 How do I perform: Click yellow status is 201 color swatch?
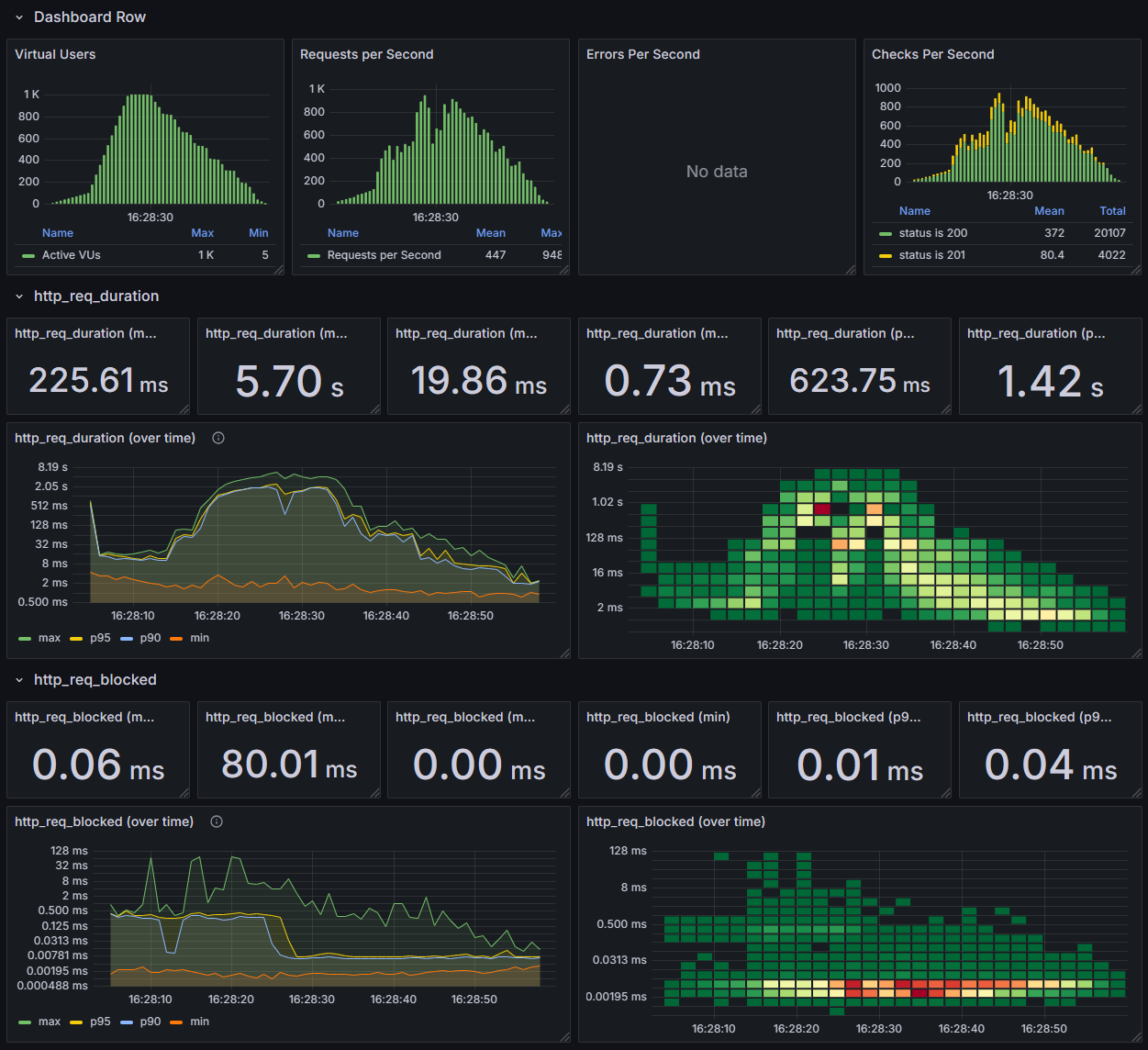coord(886,256)
